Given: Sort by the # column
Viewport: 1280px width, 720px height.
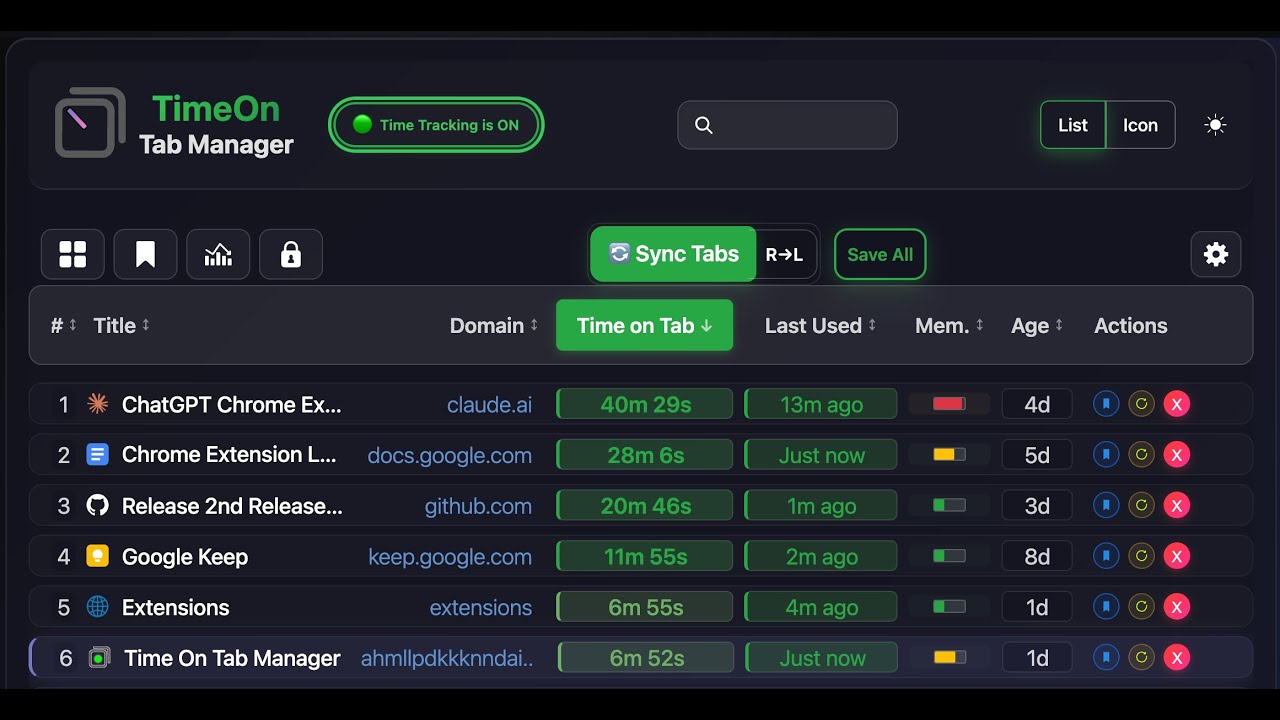Looking at the screenshot, I should tap(64, 325).
